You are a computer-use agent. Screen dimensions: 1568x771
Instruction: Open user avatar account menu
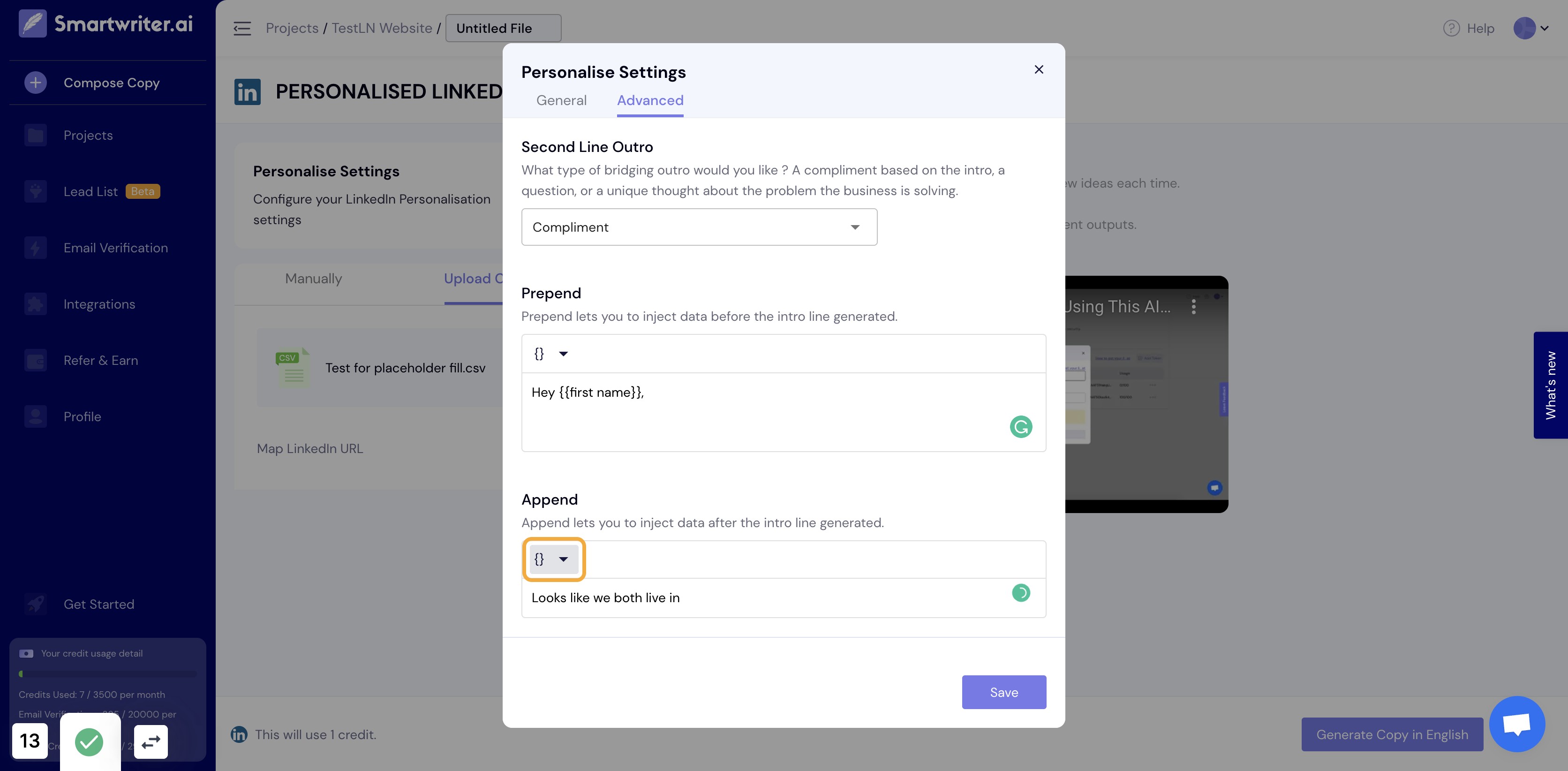click(1531, 29)
